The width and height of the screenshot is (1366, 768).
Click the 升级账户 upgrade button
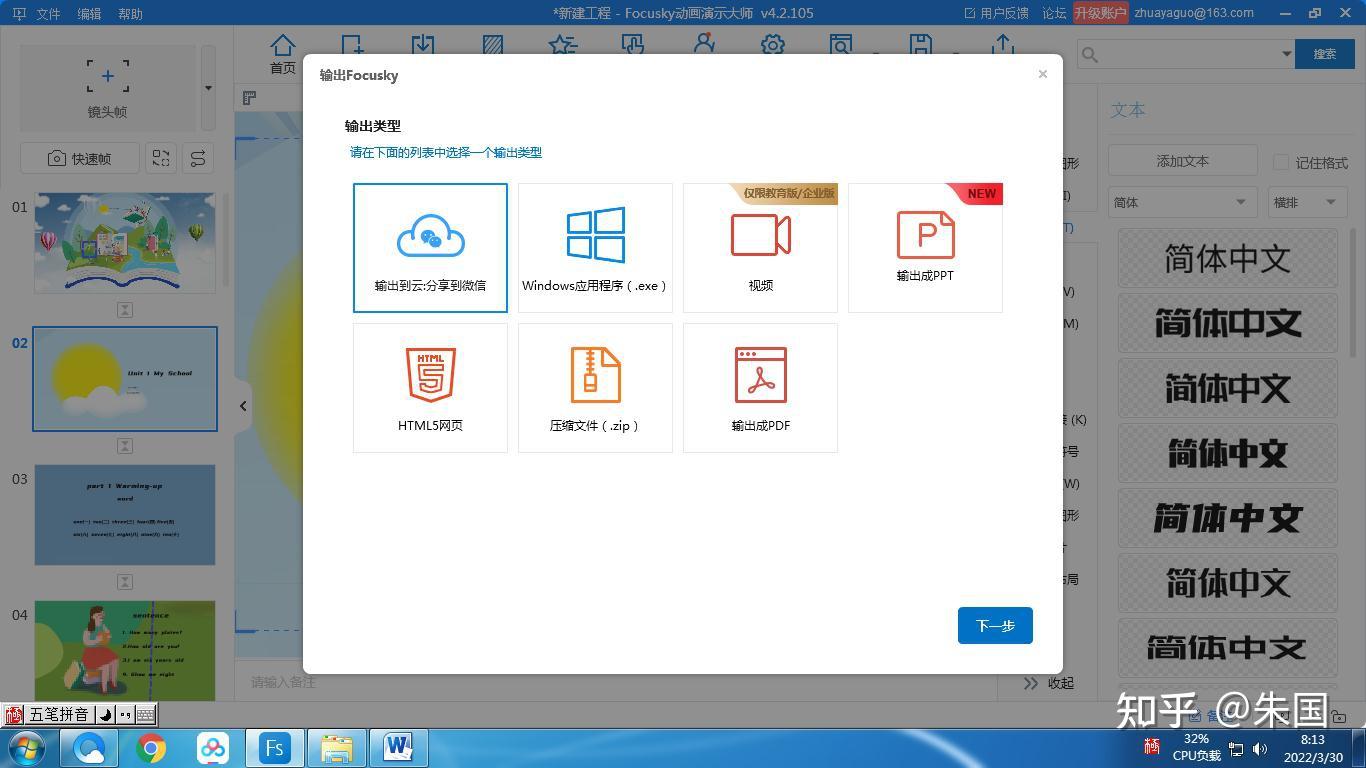click(1100, 13)
